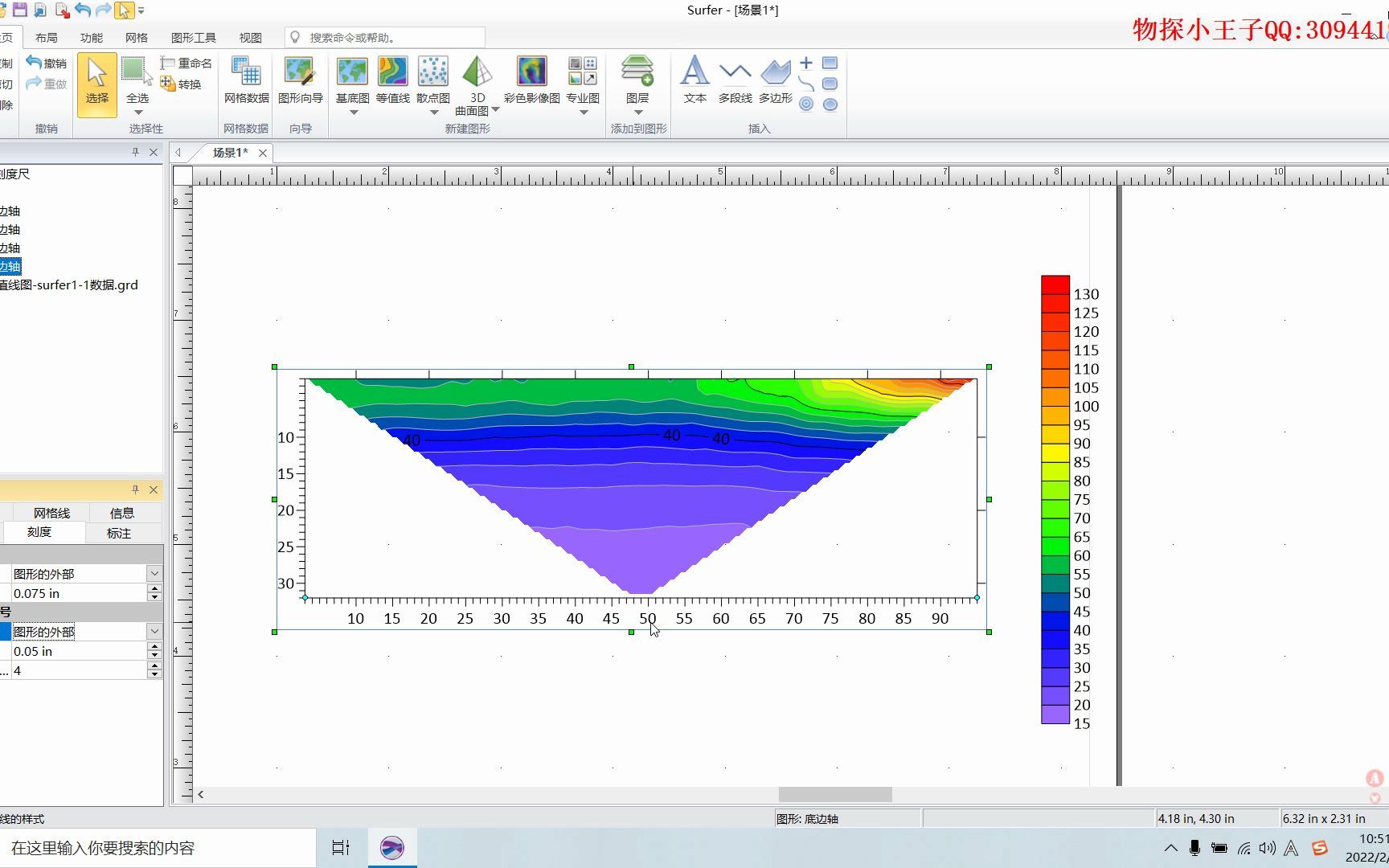The image size is (1389, 868).
Task: Expand the 全选 dropdown arrow
Action: point(137,112)
